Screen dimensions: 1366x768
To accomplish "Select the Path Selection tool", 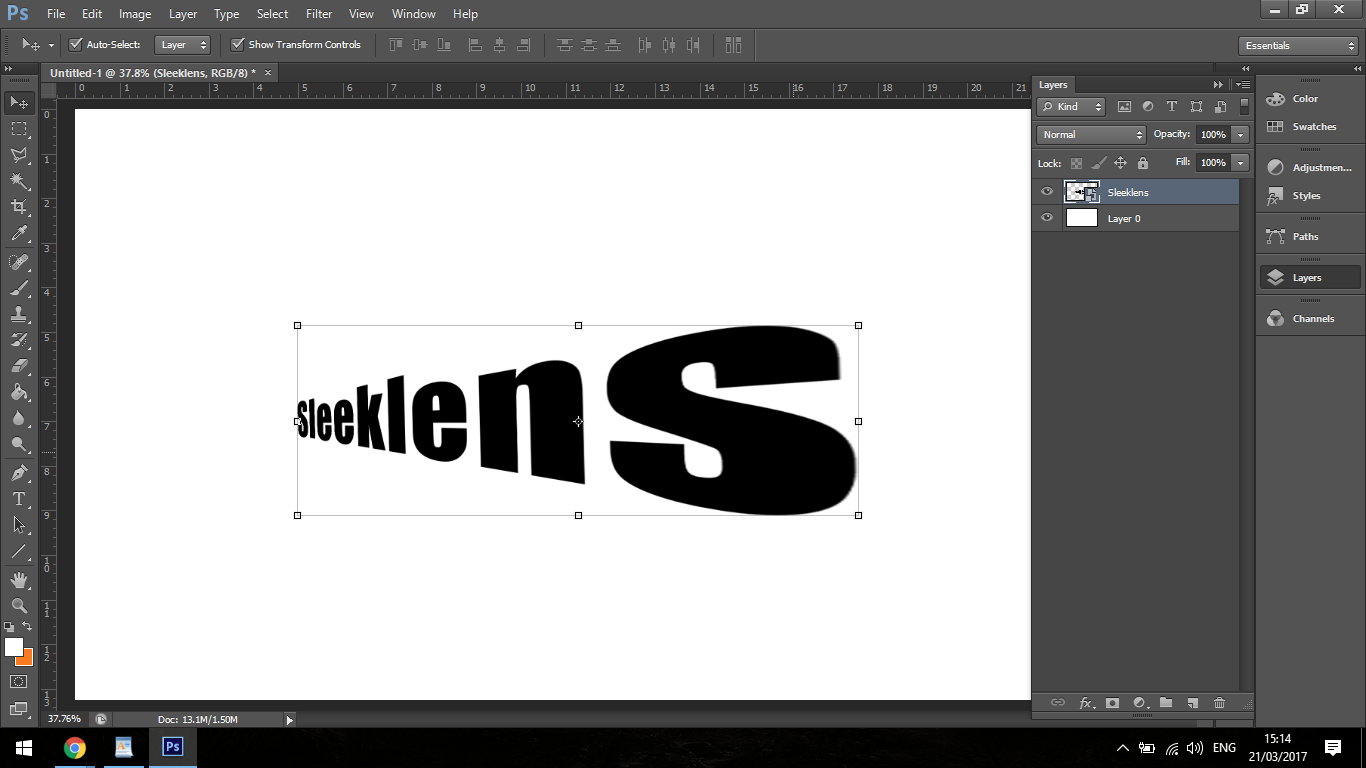I will [x=19, y=525].
